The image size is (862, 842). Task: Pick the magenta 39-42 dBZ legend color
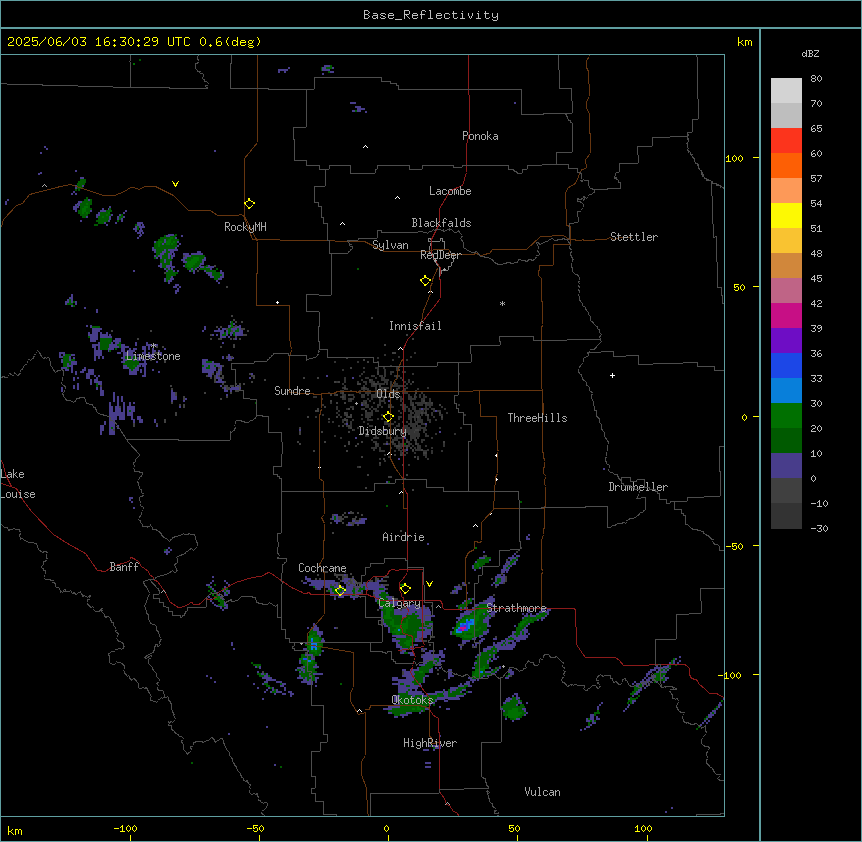(x=786, y=315)
